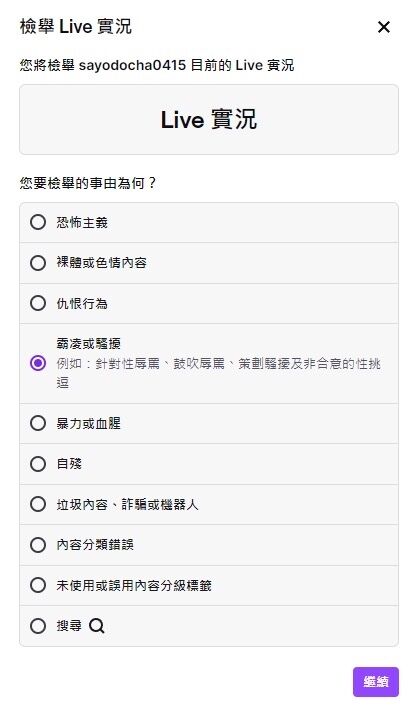Close the 檢舉 Live 實況 dialog
410x706 pixels.
click(383, 27)
